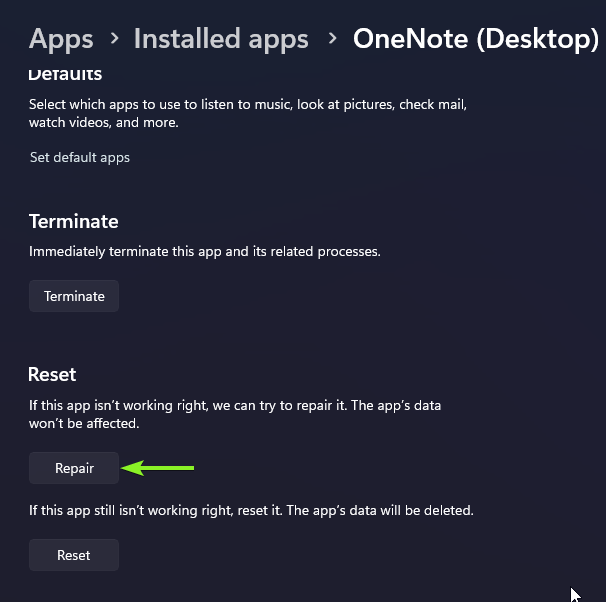Click the 'Immediately terminate this app' description

tap(205, 252)
